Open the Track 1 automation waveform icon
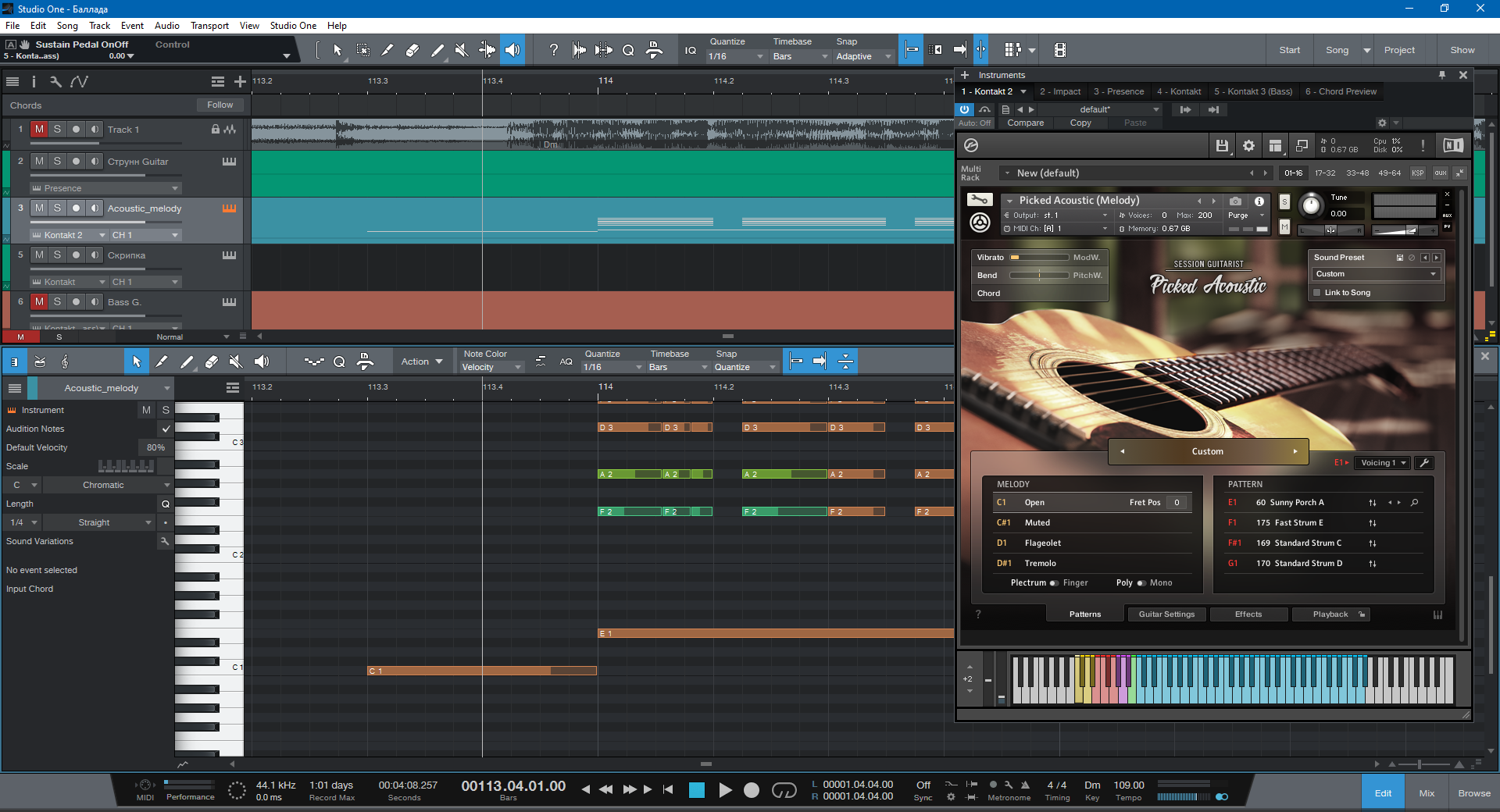 tap(230, 130)
